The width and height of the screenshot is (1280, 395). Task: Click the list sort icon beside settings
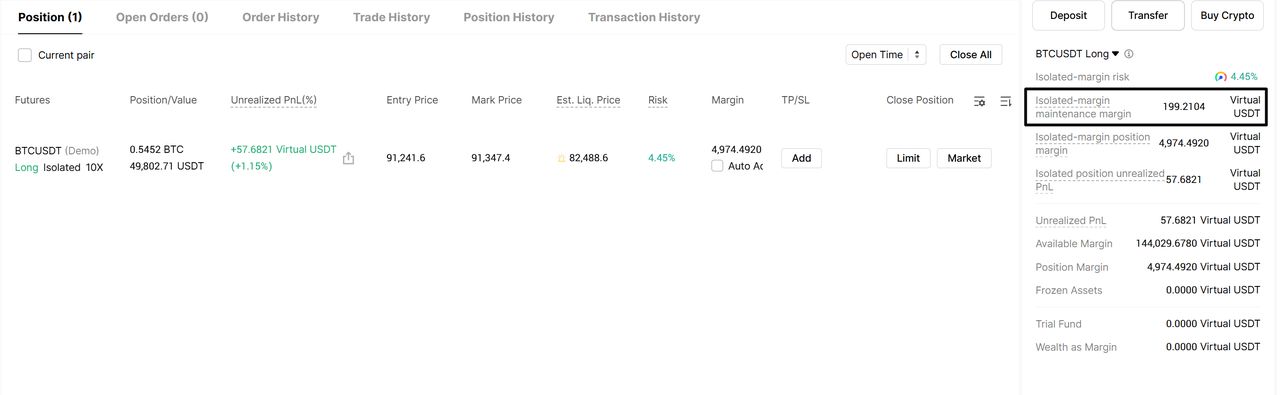click(x=1006, y=101)
